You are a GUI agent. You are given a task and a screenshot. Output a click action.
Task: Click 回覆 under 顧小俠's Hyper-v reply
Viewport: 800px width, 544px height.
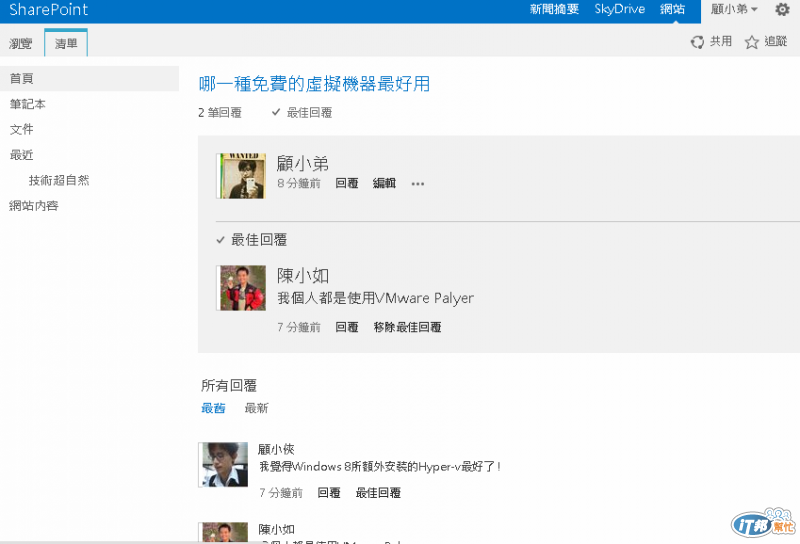[x=329, y=492]
